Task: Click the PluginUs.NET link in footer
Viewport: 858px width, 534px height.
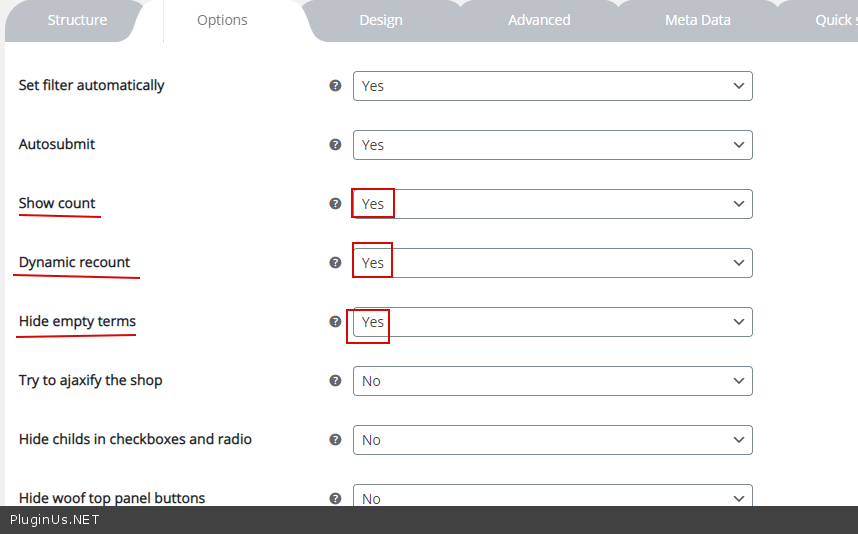Action: 55,520
